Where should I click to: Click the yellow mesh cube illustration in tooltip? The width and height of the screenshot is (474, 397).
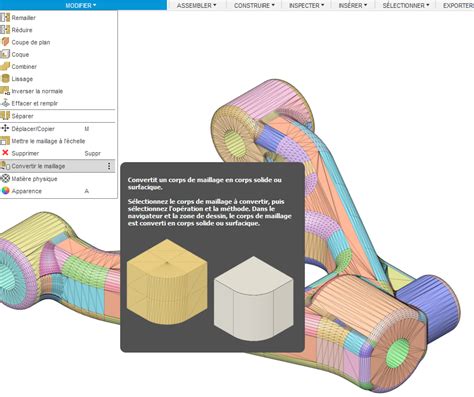click(x=167, y=283)
